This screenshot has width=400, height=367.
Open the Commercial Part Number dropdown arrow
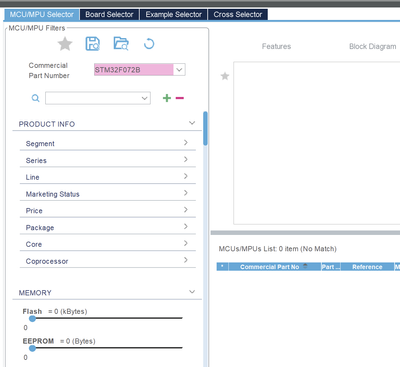[x=179, y=70]
